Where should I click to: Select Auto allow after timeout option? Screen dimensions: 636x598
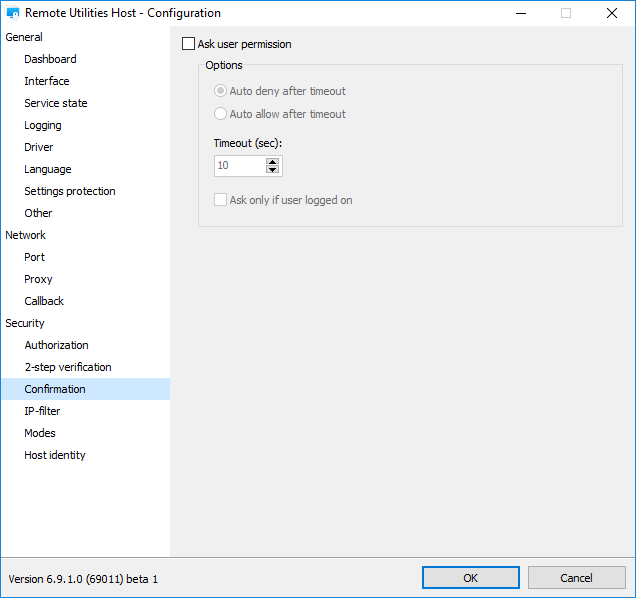tap(221, 114)
